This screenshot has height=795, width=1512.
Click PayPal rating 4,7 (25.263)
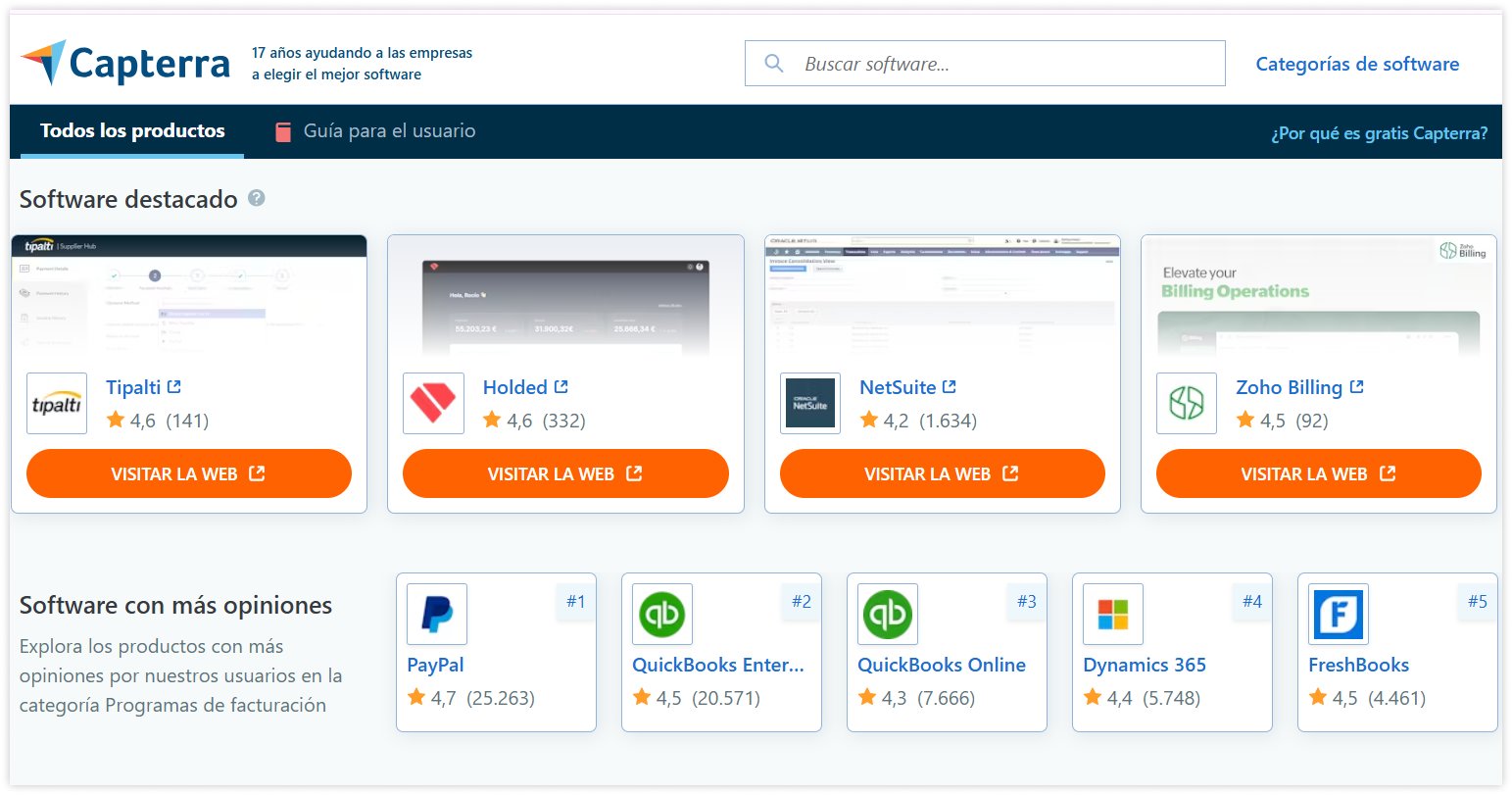click(x=471, y=698)
